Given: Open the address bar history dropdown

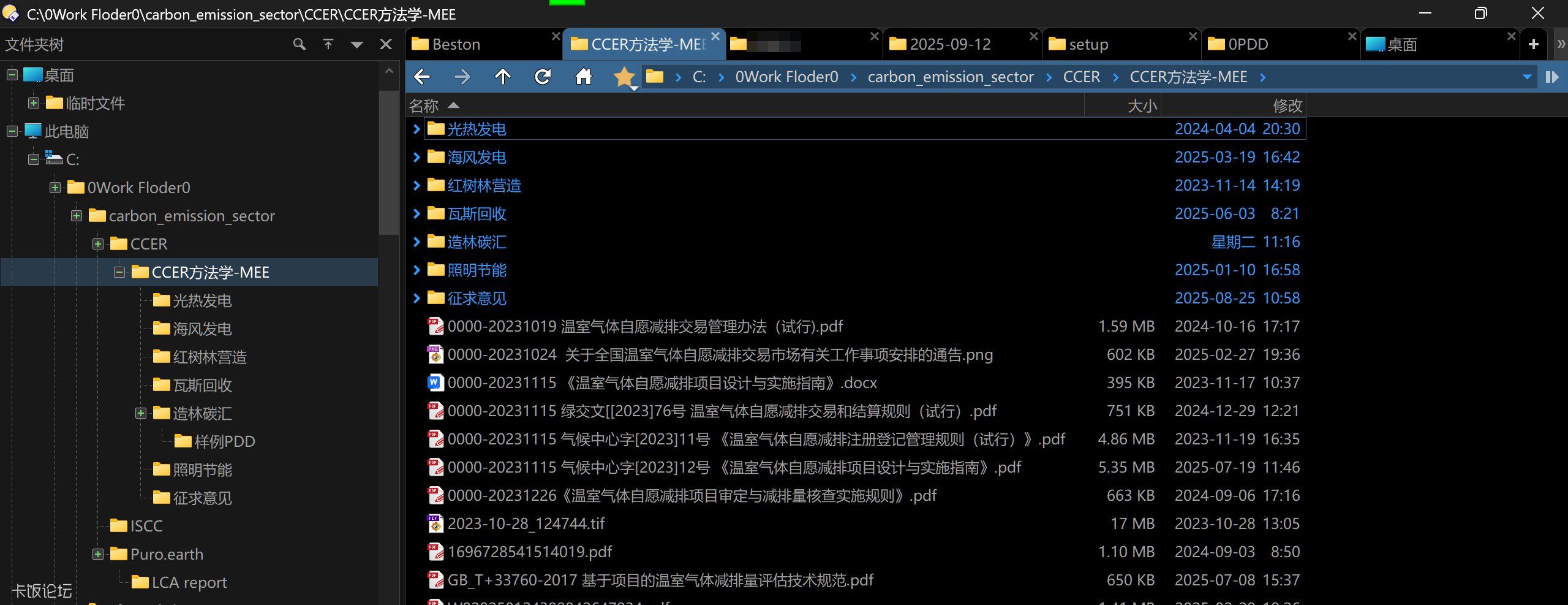Looking at the screenshot, I should click(x=1526, y=77).
